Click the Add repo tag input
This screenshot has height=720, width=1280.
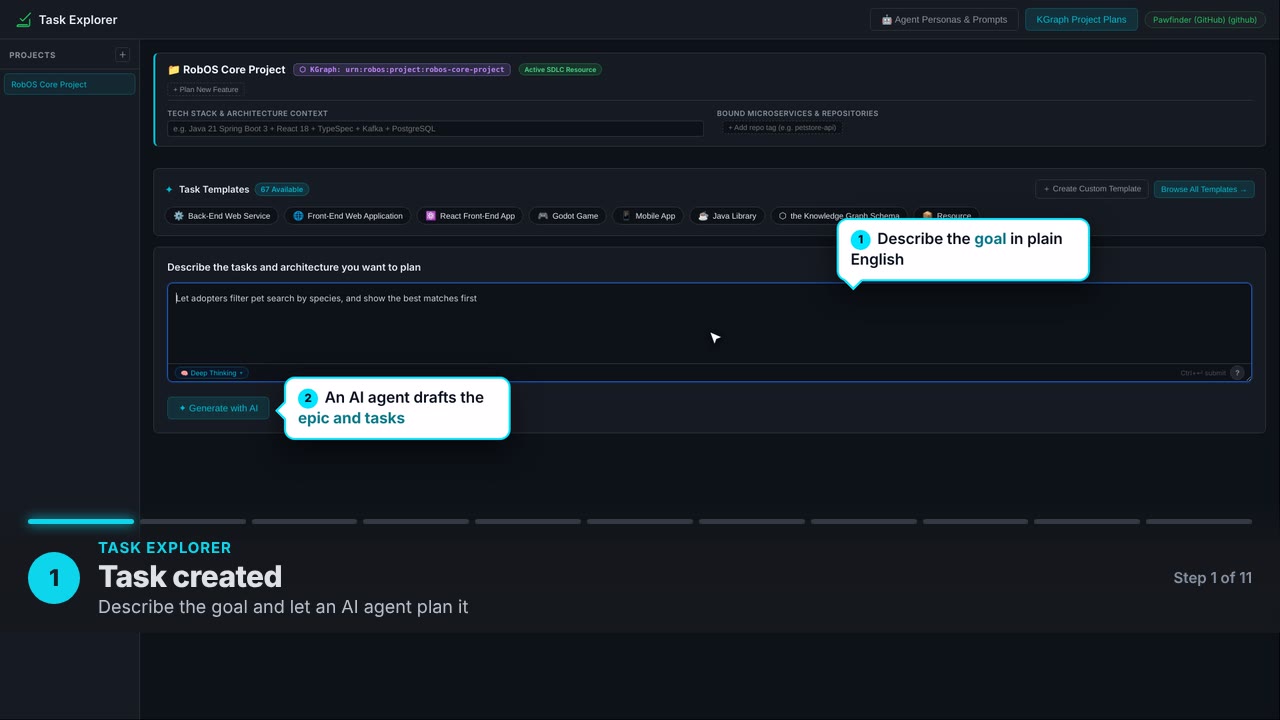click(782, 128)
